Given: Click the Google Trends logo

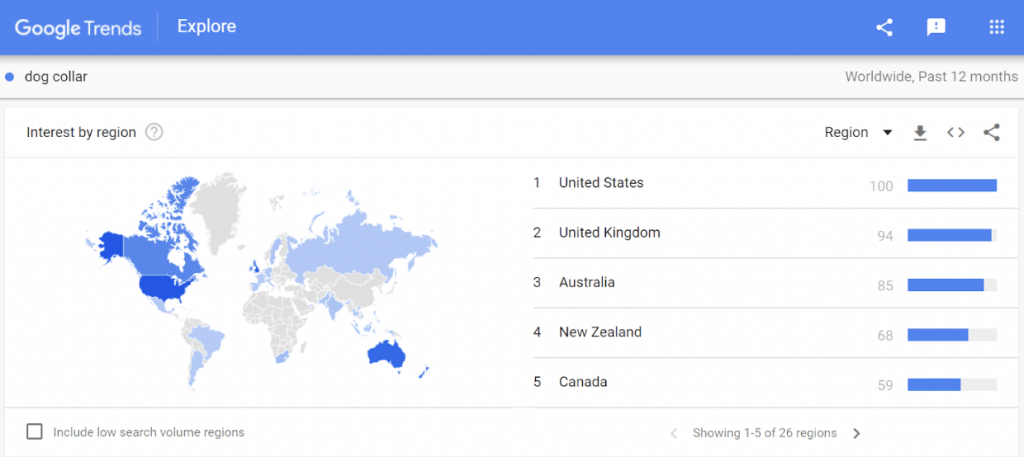Looking at the screenshot, I should pos(76,27).
